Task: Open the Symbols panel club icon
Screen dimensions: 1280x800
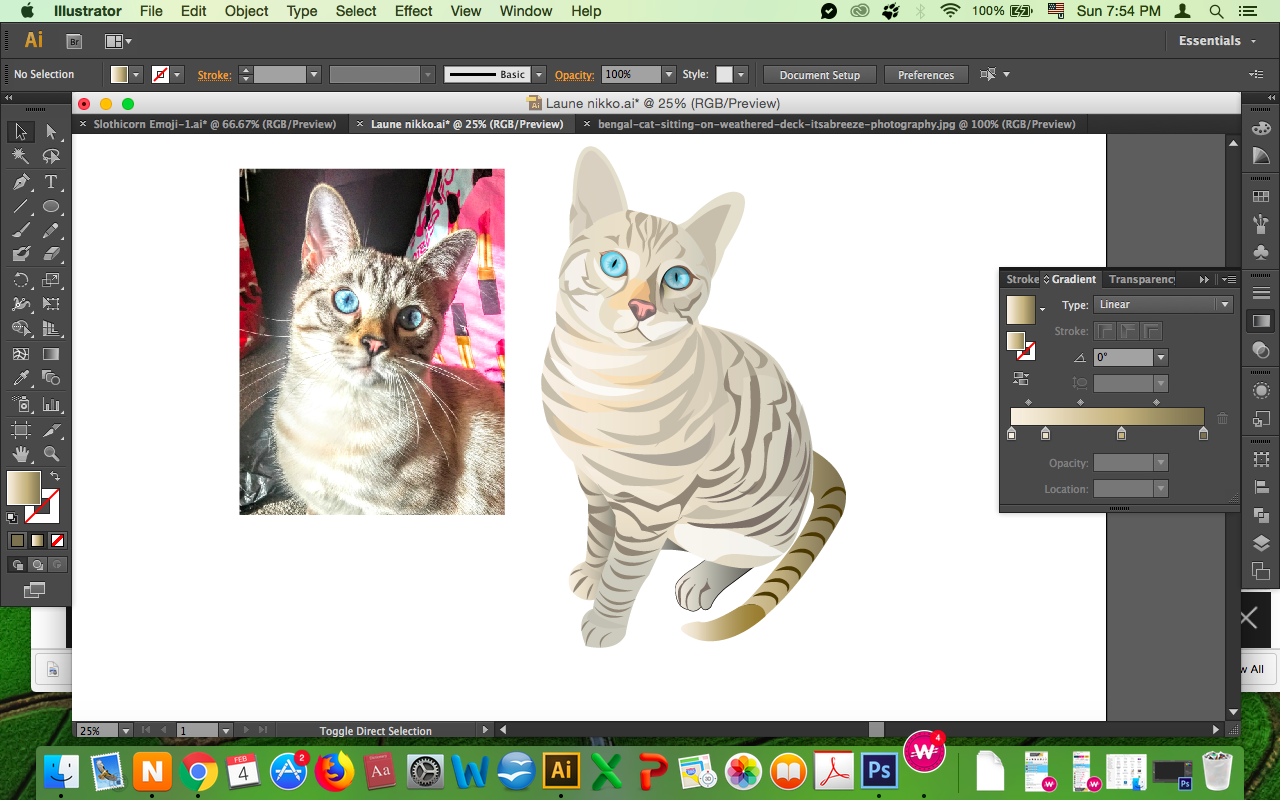Action: (1261, 252)
